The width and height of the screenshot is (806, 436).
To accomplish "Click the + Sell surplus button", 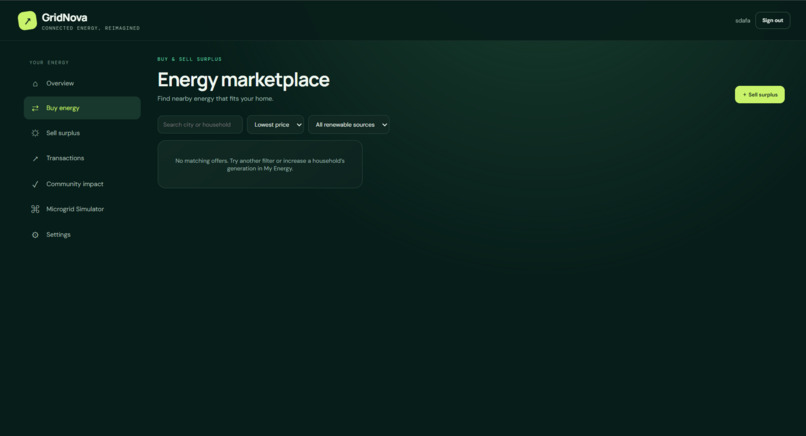I will [x=760, y=95].
